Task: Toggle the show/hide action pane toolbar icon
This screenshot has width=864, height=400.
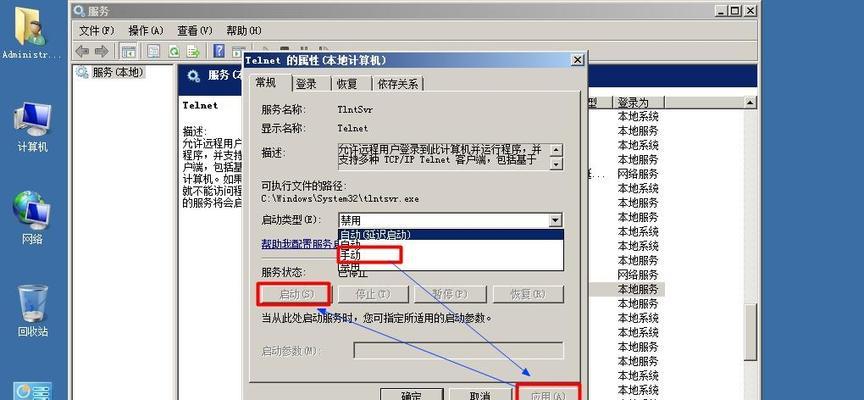Action: tap(237, 51)
